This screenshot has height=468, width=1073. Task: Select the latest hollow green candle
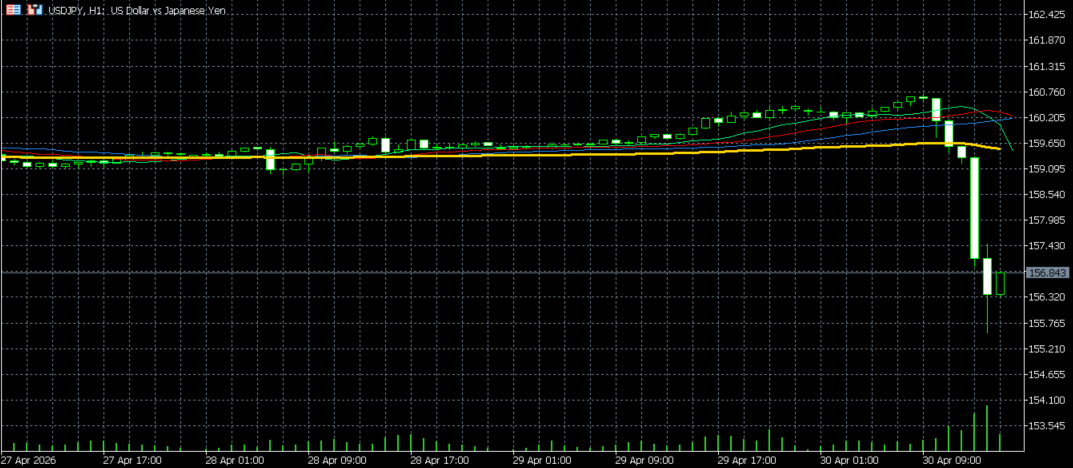click(x=1000, y=283)
